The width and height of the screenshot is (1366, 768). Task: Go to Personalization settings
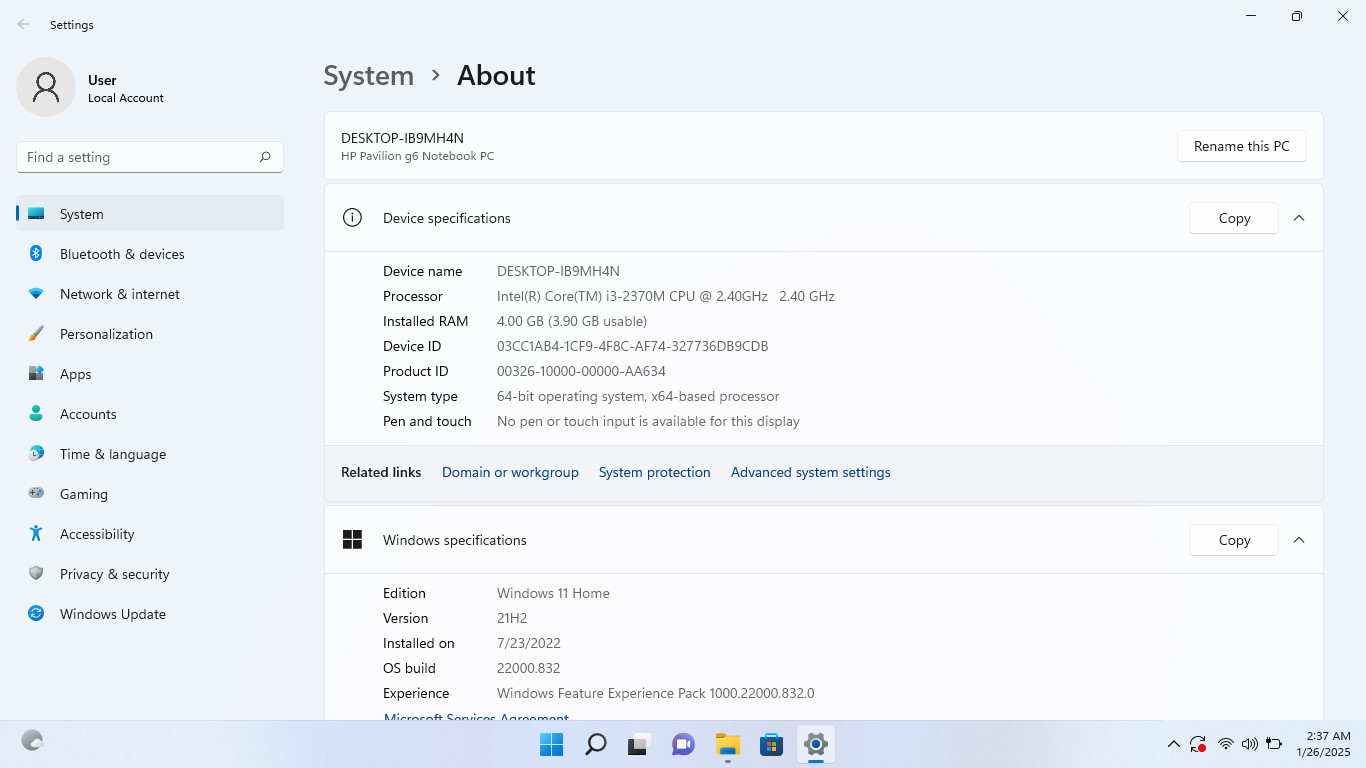pyautogui.click(x=150, y=334)
